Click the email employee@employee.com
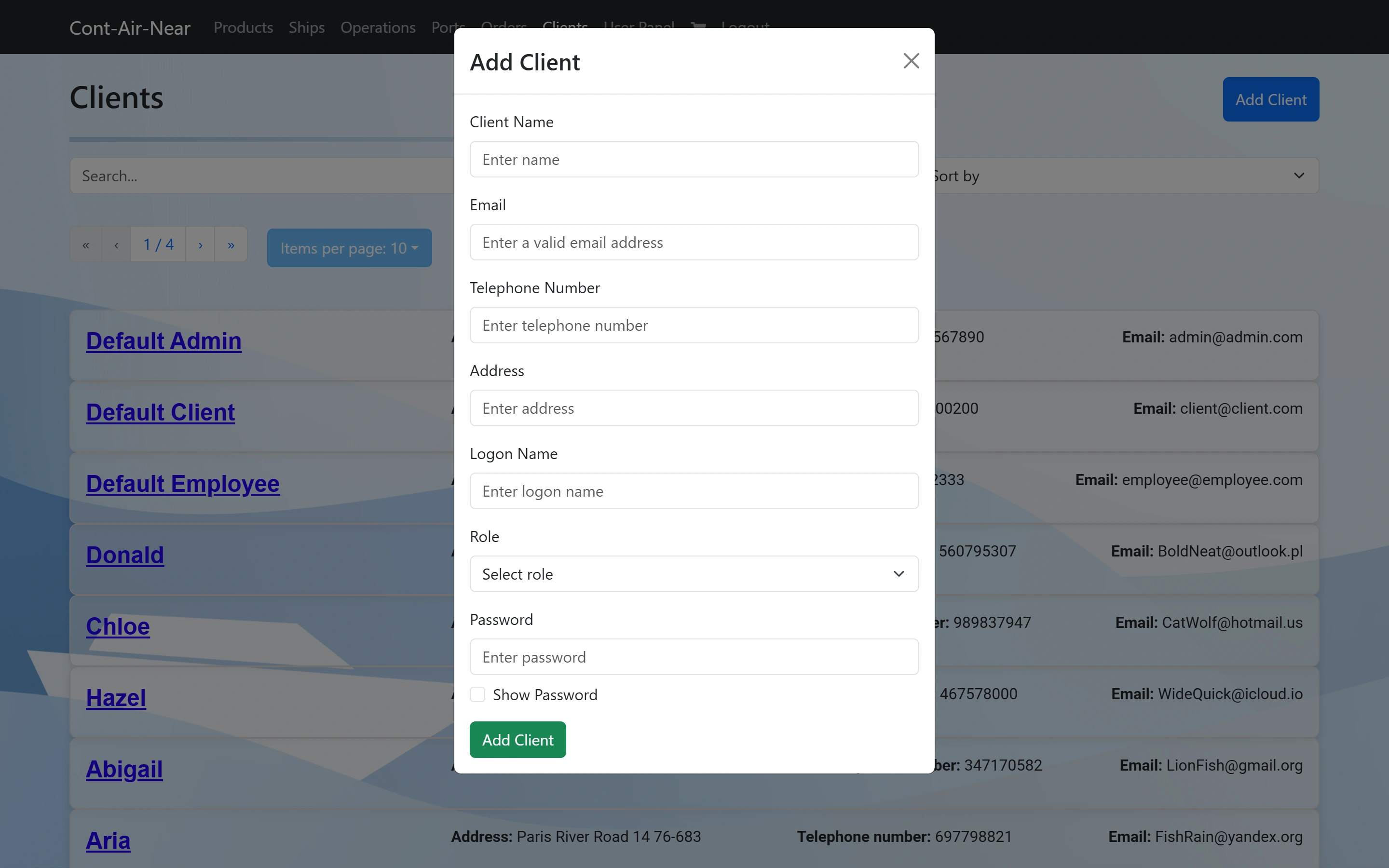Image resolution: width=1389 pixels, height=868 pixels. (x=1212, y=480)
